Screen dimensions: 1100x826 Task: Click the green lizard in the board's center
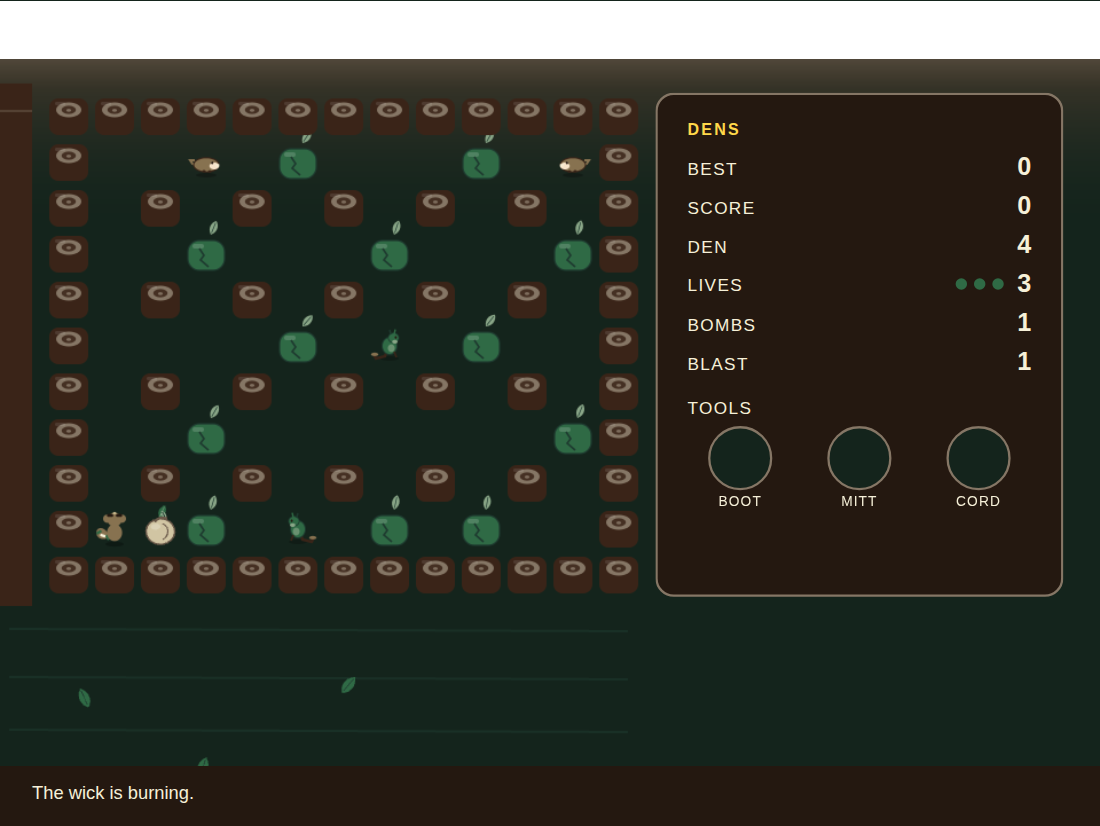tap(387, 345)
